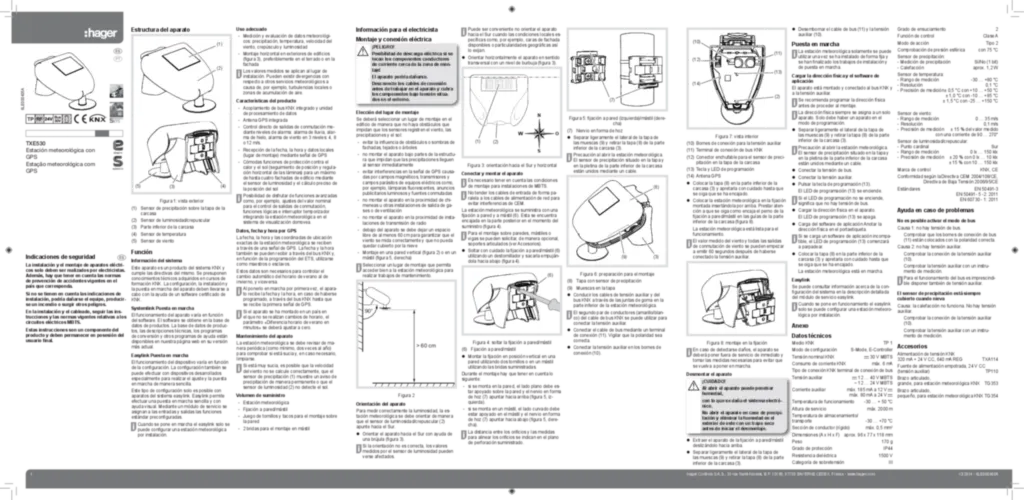Select the 'Uso adecuado' heading
1024x500 pixels.
tap(249, 29)
